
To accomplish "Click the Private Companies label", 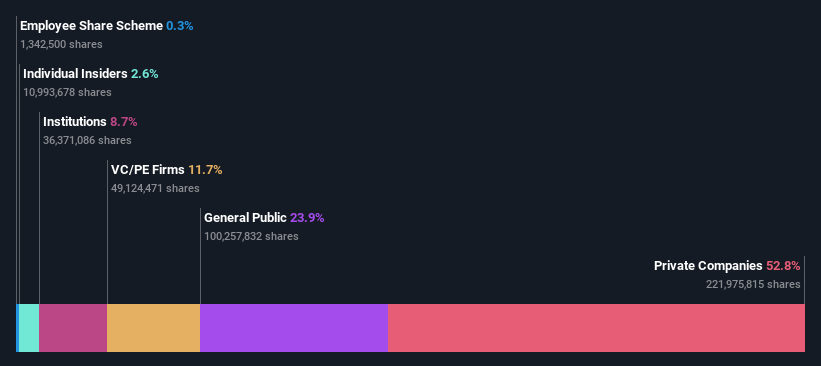I will click(708, 266).
